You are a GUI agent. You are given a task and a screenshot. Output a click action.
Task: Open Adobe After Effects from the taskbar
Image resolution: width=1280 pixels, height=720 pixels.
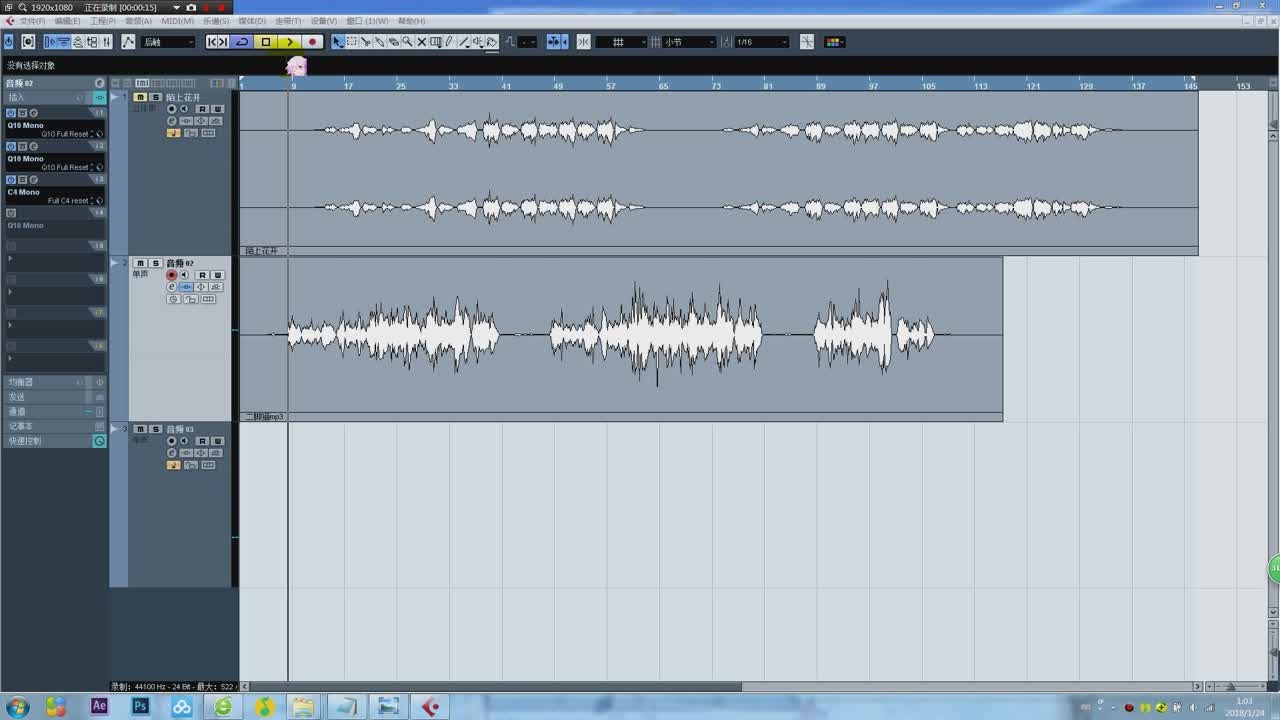[x=99, y=706]
